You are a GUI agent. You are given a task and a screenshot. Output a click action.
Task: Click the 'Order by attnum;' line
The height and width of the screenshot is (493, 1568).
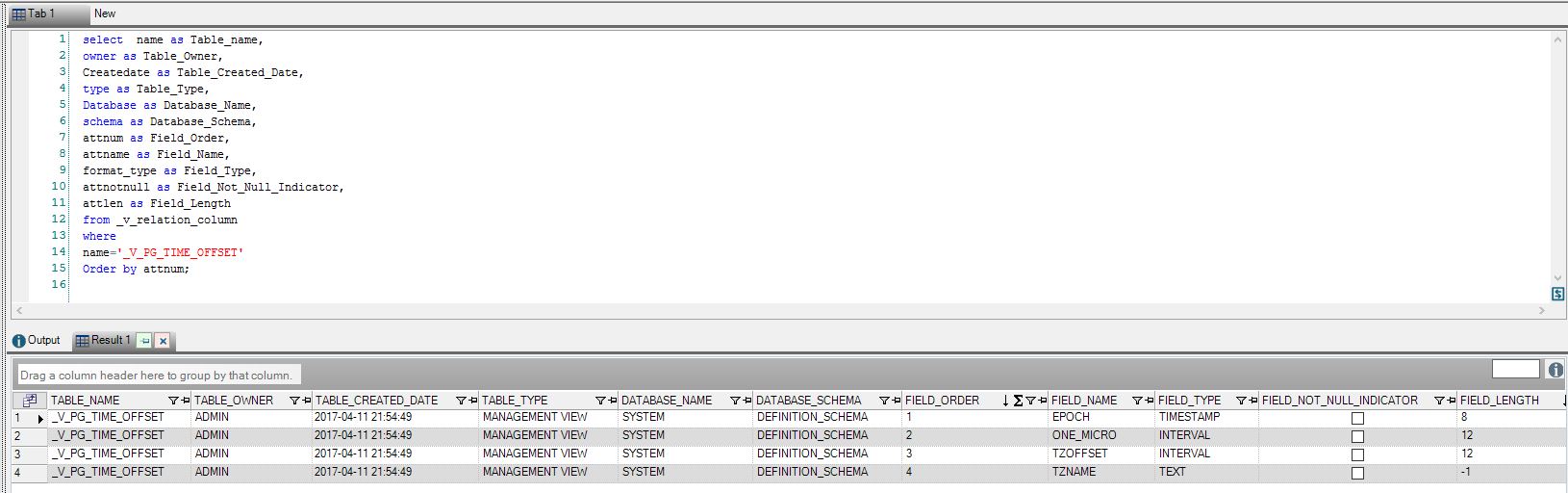coord(136,269)
